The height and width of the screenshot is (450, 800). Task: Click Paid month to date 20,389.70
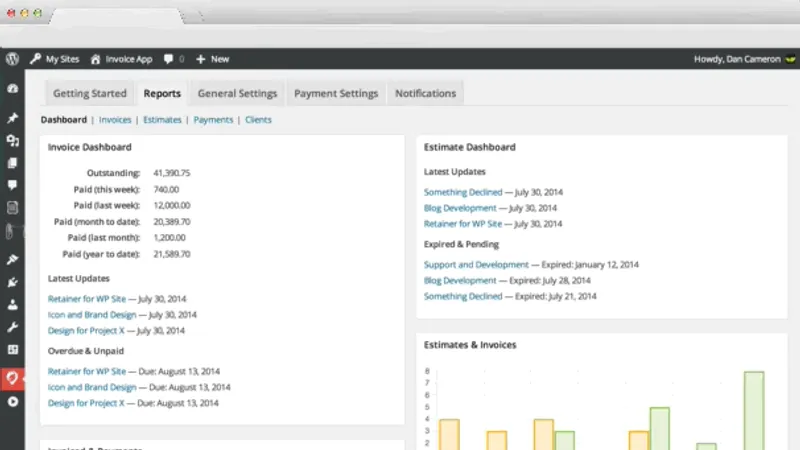(171, 221)
